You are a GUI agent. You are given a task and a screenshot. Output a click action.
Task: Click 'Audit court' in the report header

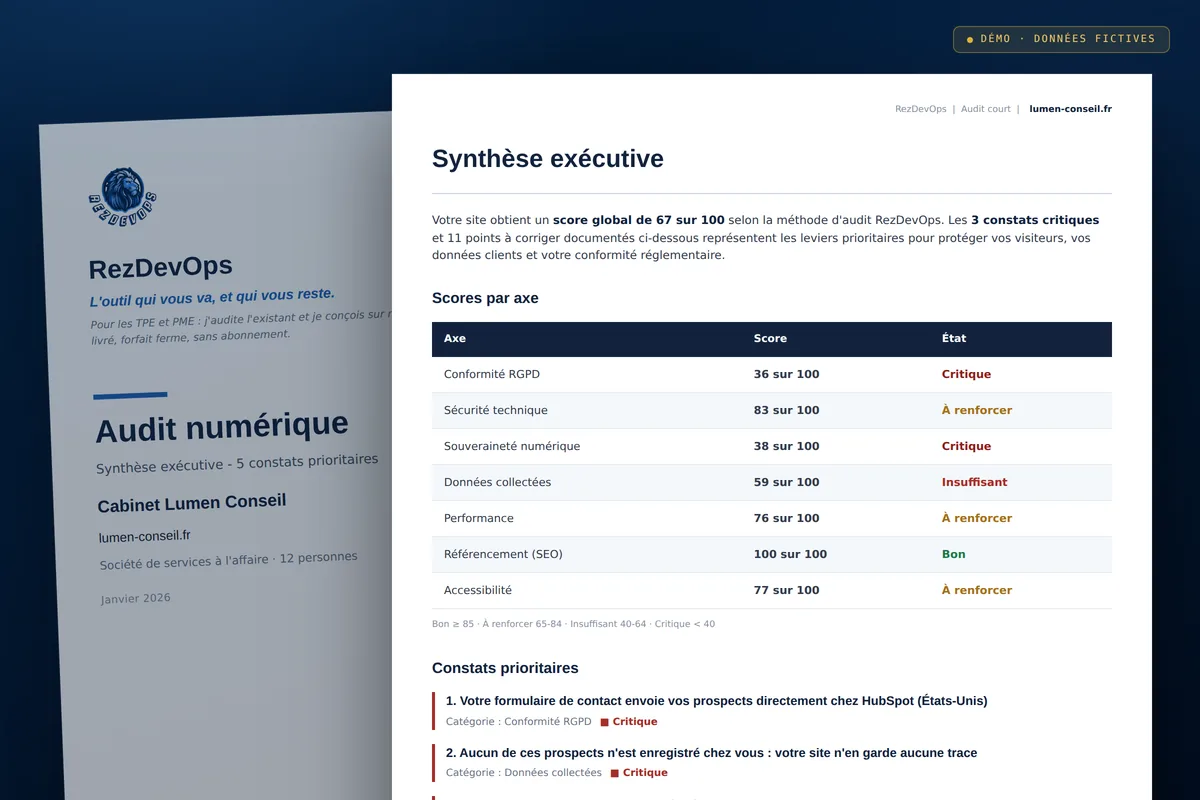(x=986, y=109)
